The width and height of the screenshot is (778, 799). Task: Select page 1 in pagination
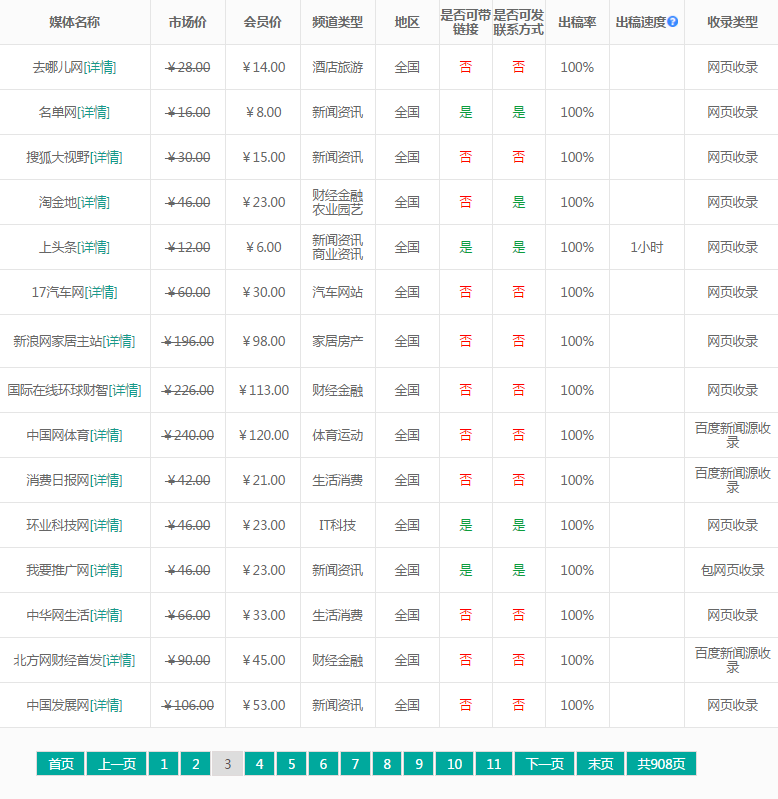click(163, 764)
